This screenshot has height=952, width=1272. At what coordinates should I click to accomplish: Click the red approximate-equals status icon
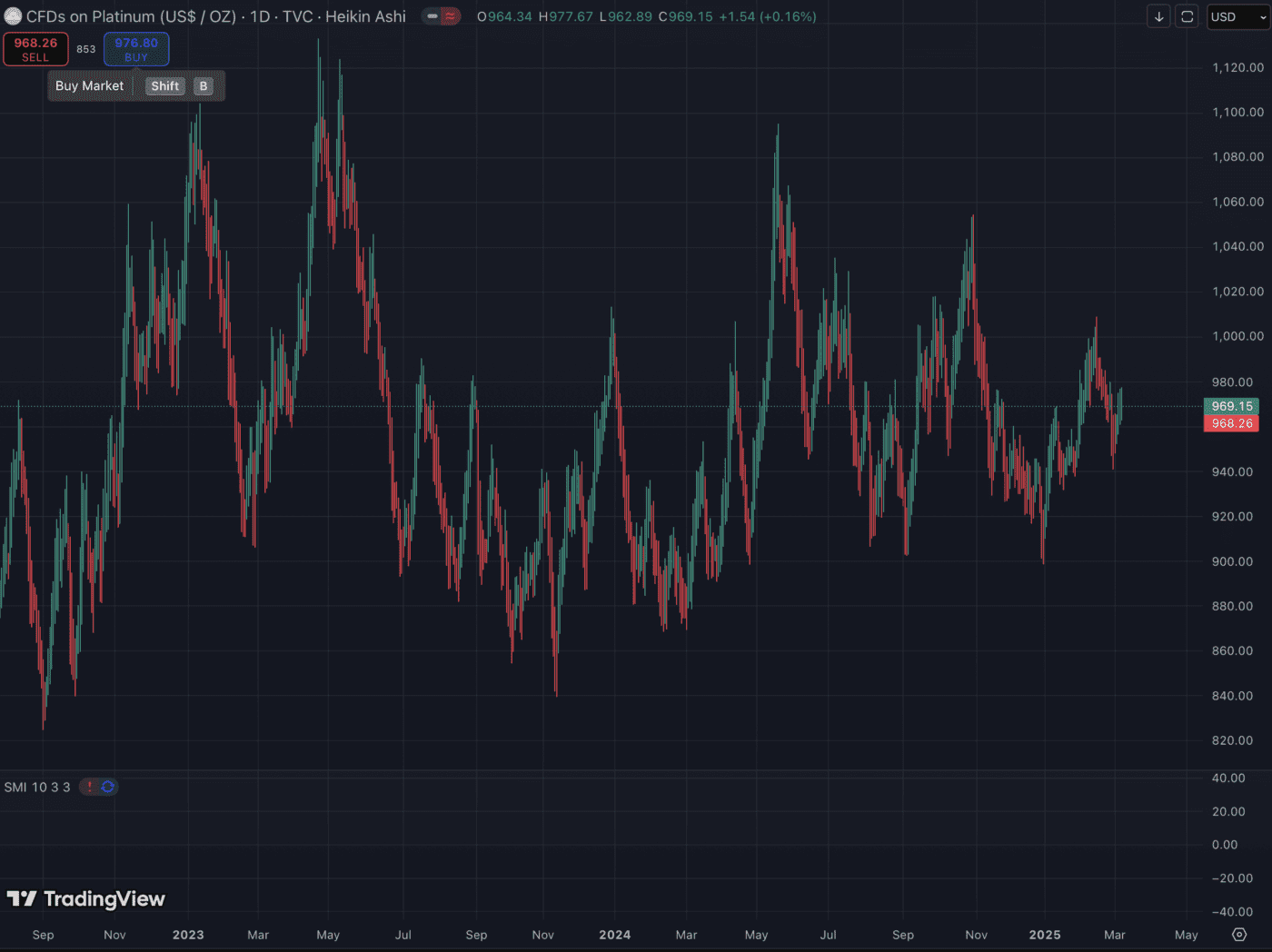pos(450,16)
